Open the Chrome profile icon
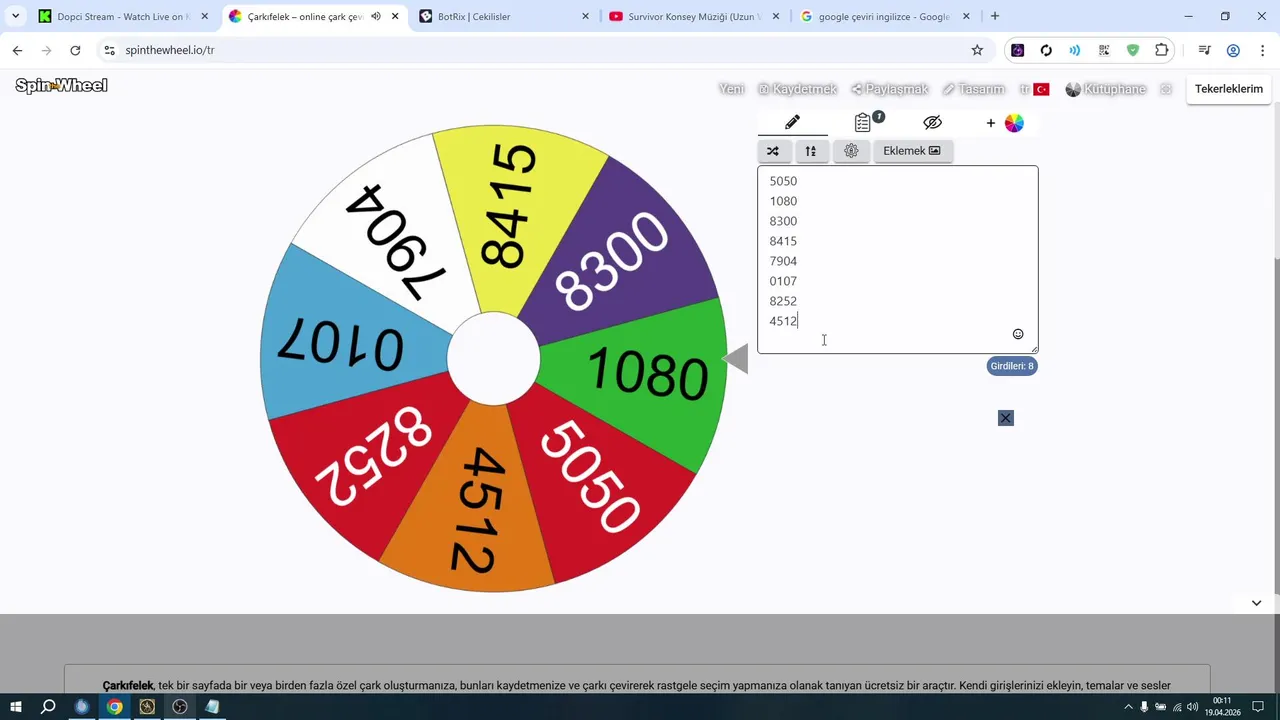Screen dimensions: 1280x720 pos(1233,50)
